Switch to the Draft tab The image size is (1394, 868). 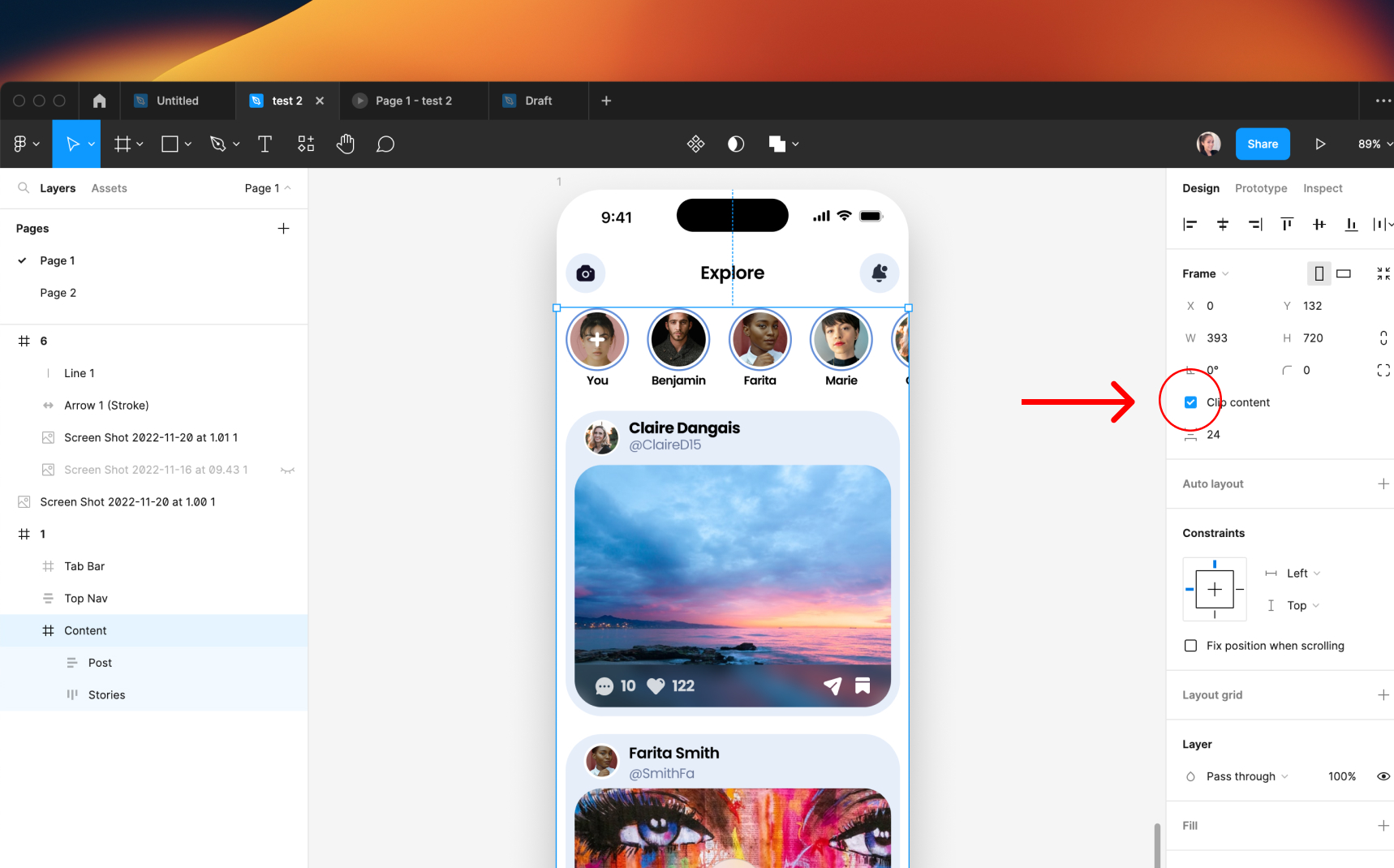(539, 101)
